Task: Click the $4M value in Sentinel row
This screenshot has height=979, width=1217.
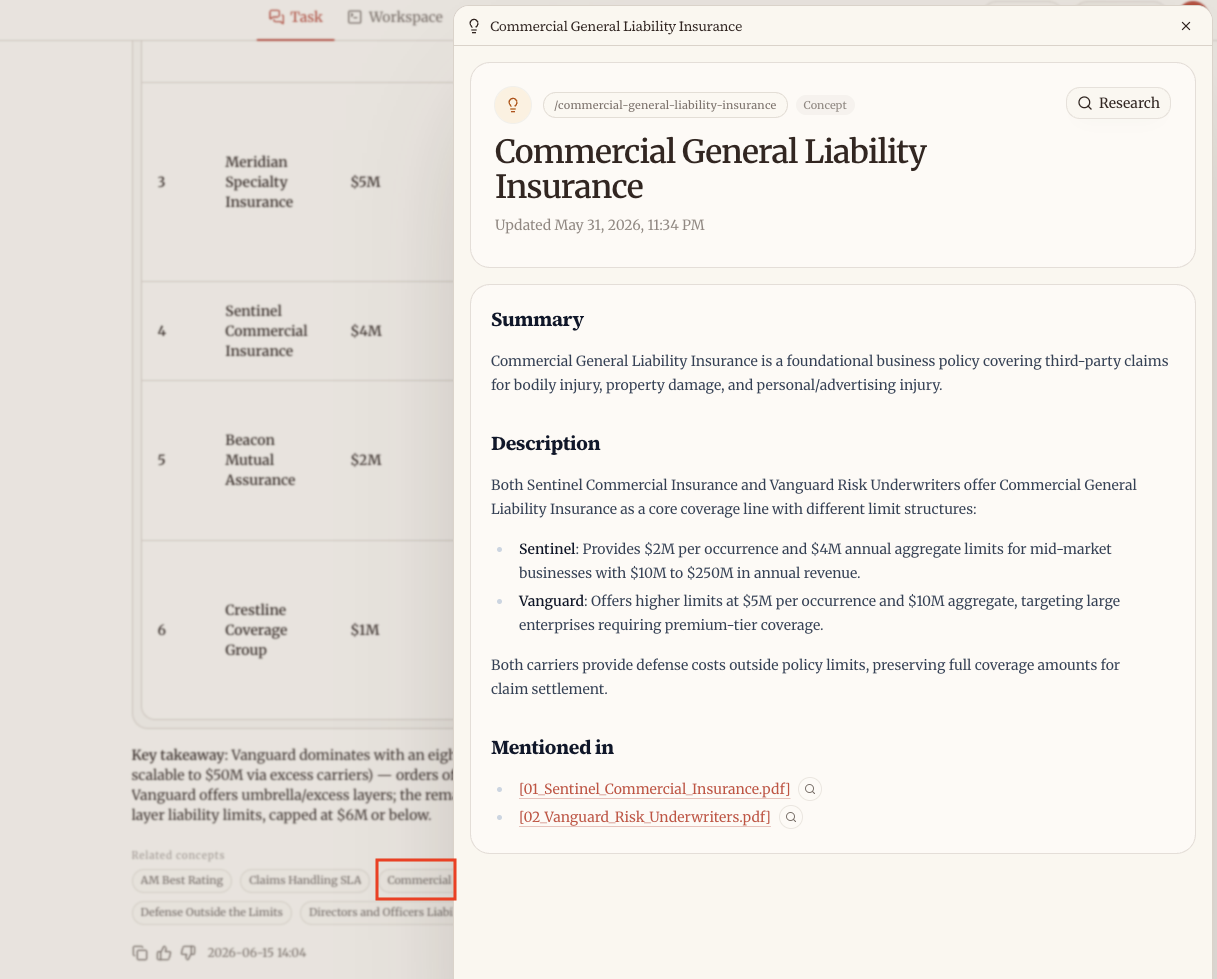Action: tap(365, 331)
